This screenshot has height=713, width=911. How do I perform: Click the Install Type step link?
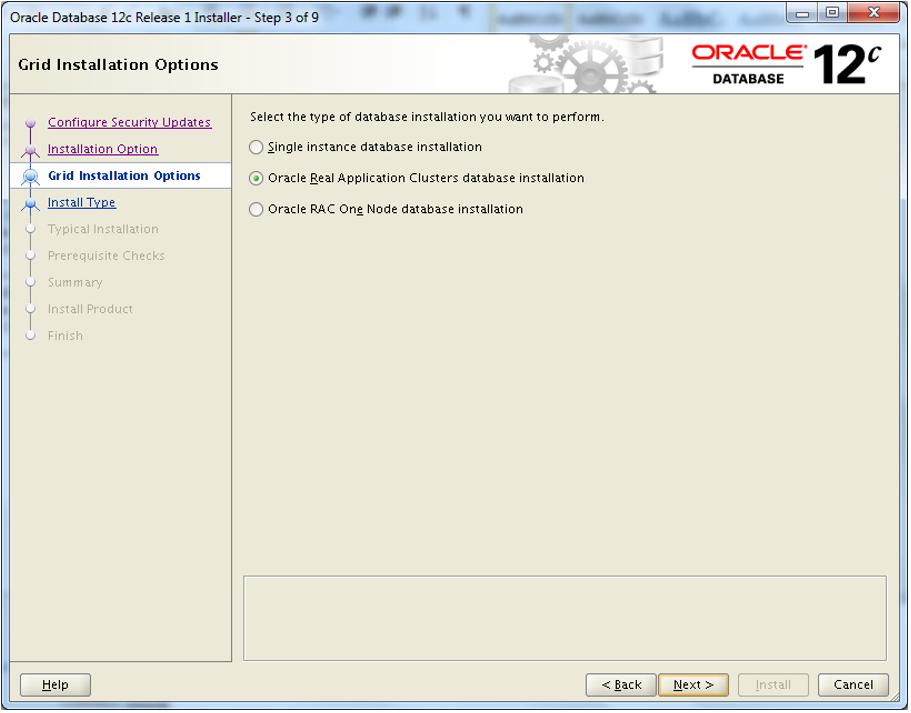tap(82, 203)
